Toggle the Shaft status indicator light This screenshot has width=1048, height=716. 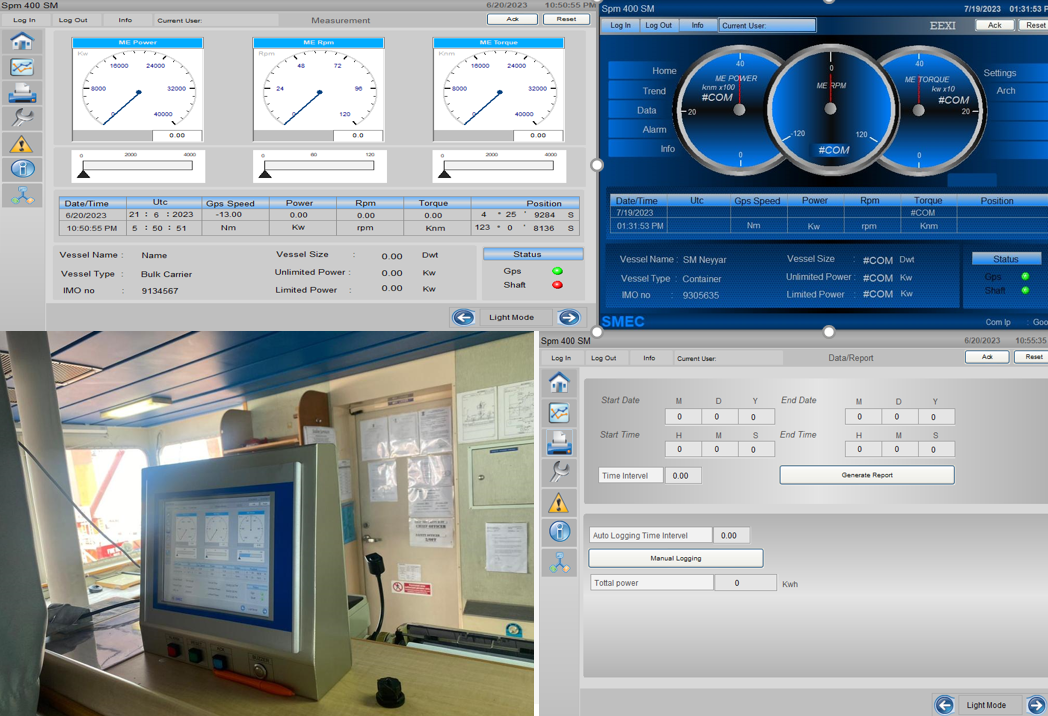click(x=556, y=285)
